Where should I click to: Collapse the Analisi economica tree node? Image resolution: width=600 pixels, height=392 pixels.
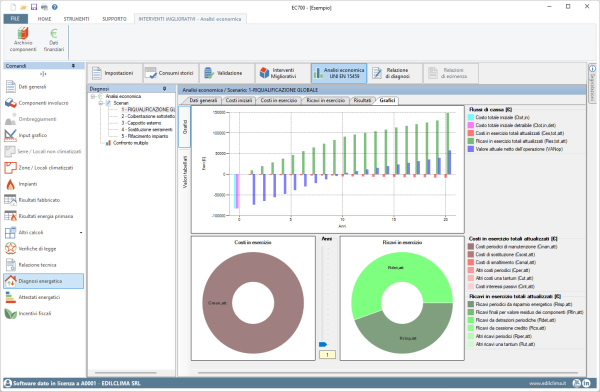pyautogui.click(x=93, y=96)
